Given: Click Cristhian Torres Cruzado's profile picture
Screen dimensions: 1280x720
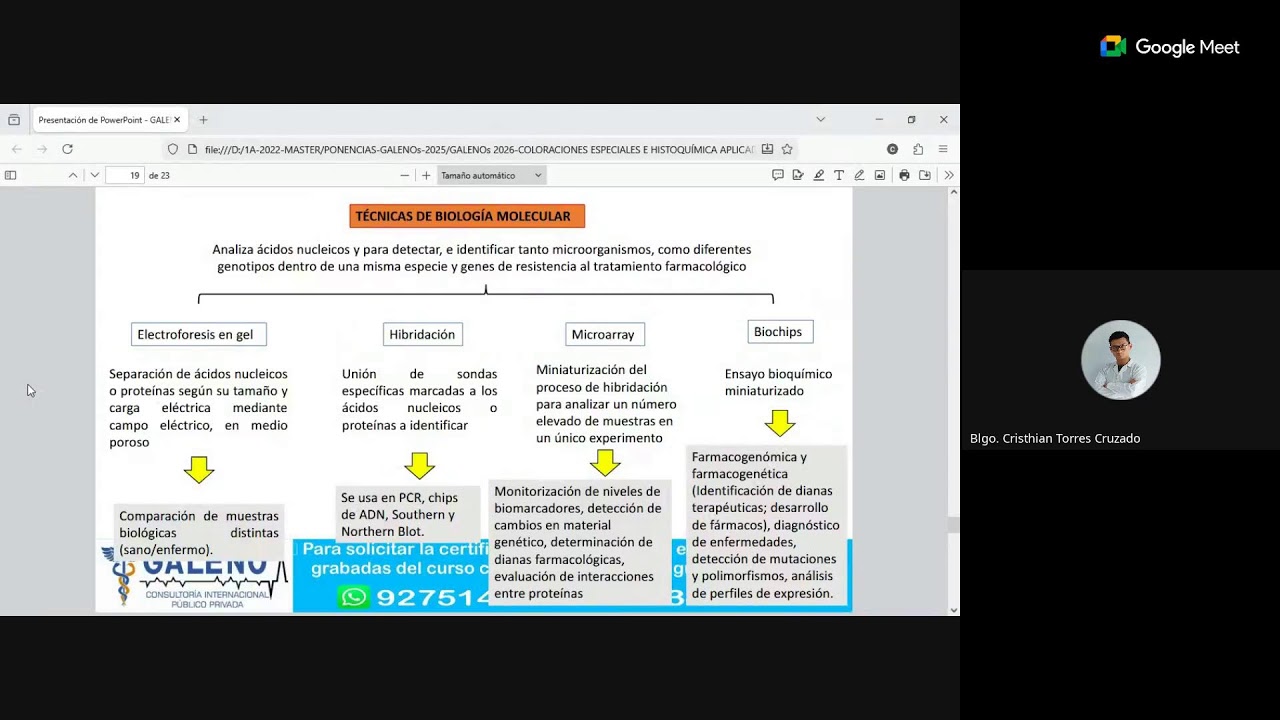Looking at the screenshot, I should pos(1121,359).
